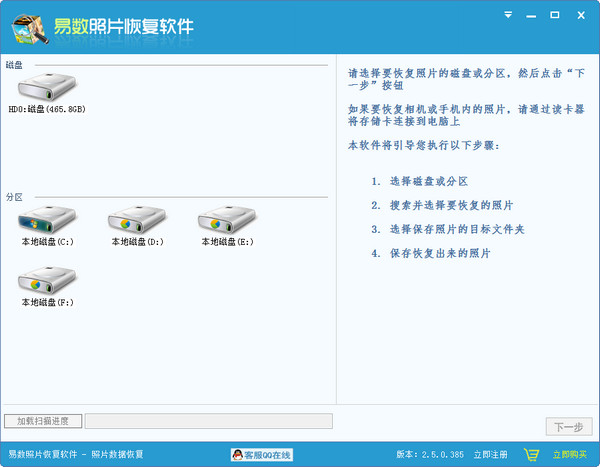This screenshot has height=467, width=600.
Task: Select local disk C: drive icon
Action: pyautogui.click(x=47, y=218)
